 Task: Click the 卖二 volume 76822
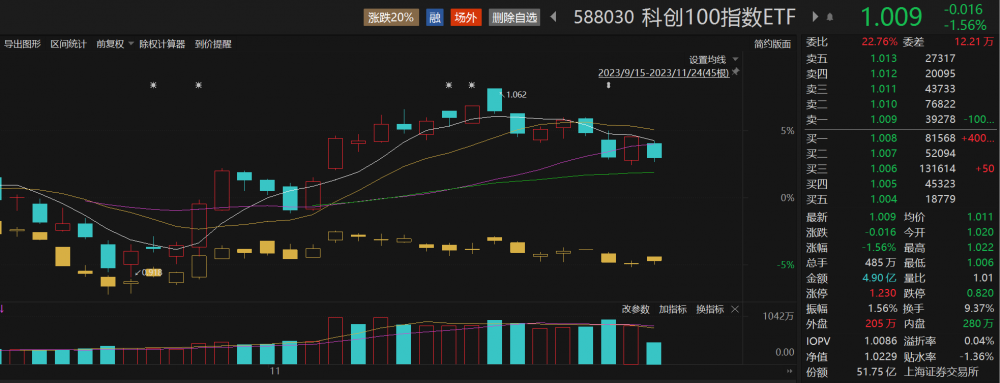pos(940,104)
